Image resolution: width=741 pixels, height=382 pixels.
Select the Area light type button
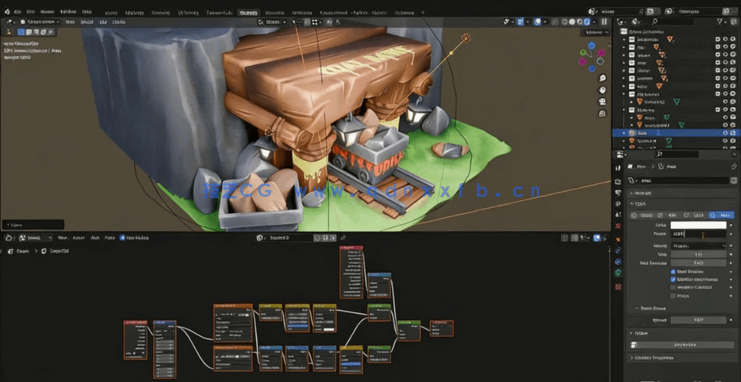coord(721,215)
